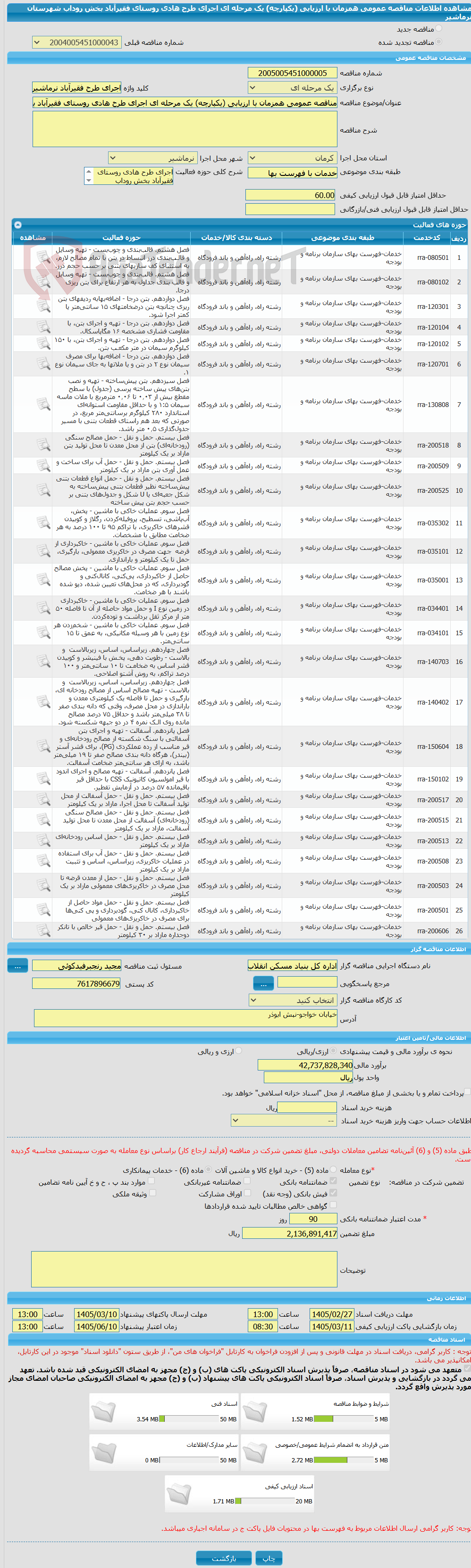Open نوع برگزاری dropdown
The height and width of the screenshot is (1568, 471).
pyautogui.click(x=293, y=88)
